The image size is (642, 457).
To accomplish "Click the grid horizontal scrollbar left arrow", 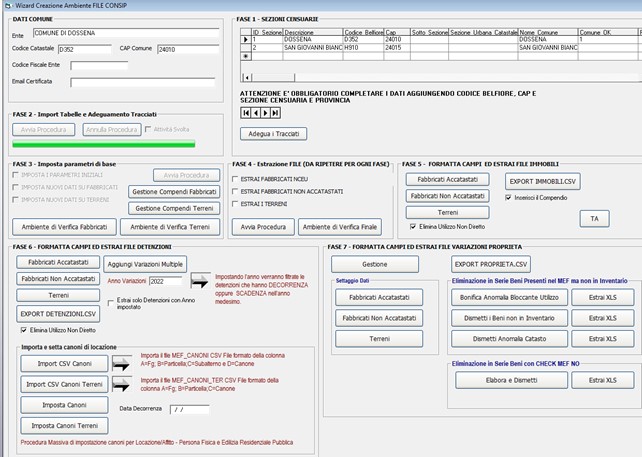I will click(247, 77).
